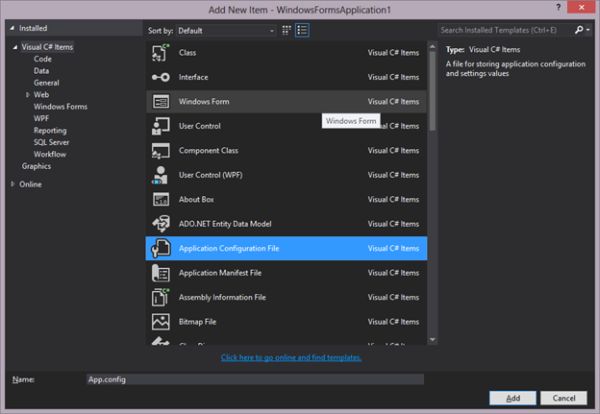Select the Interface template icon
The image size is (600, 414).
click(161, 77)
